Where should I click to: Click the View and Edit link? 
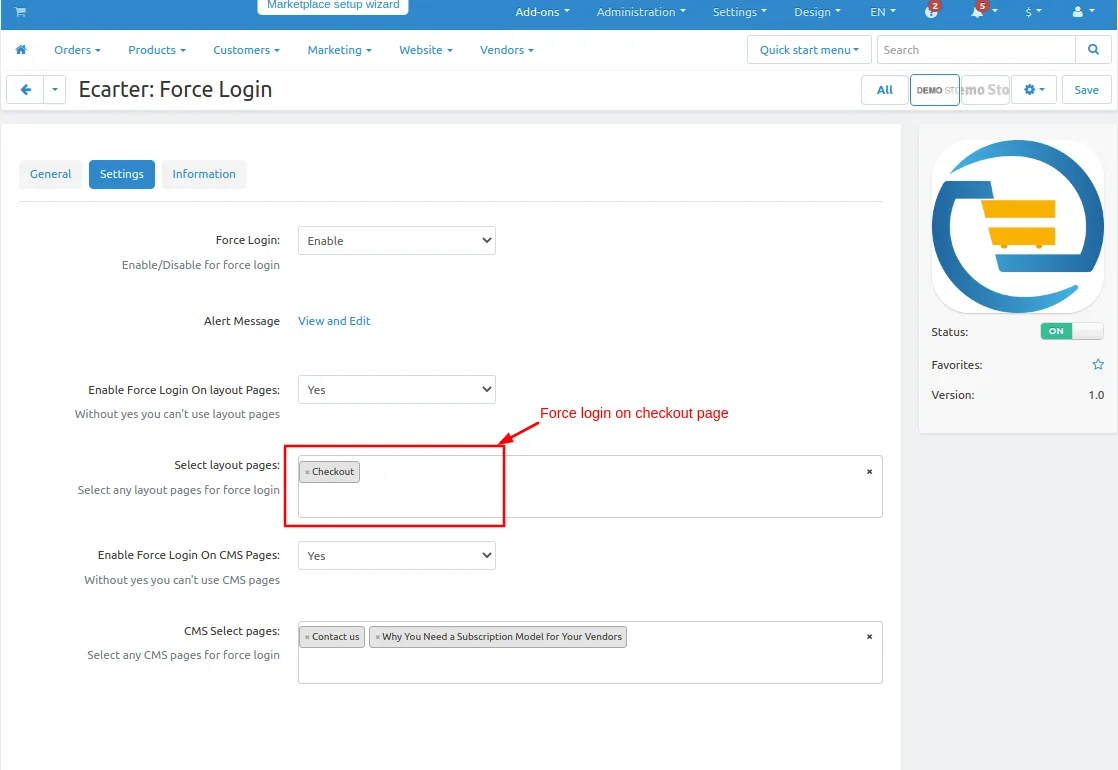[334, 321]
